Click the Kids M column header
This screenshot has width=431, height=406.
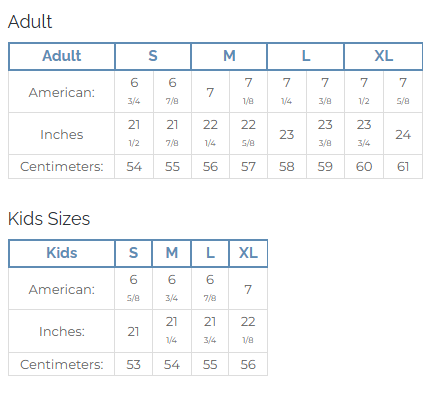coord(172,253)
